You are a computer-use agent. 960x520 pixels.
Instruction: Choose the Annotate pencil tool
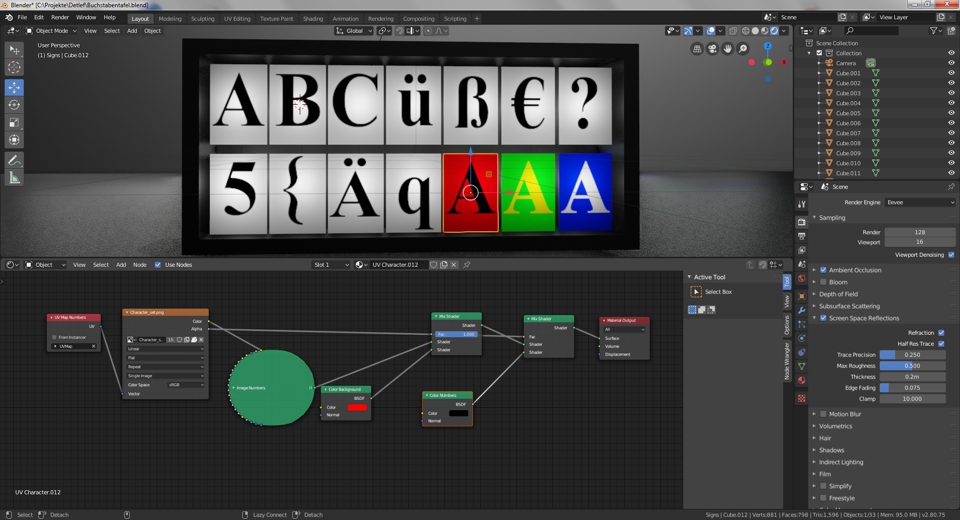[14, 160]
